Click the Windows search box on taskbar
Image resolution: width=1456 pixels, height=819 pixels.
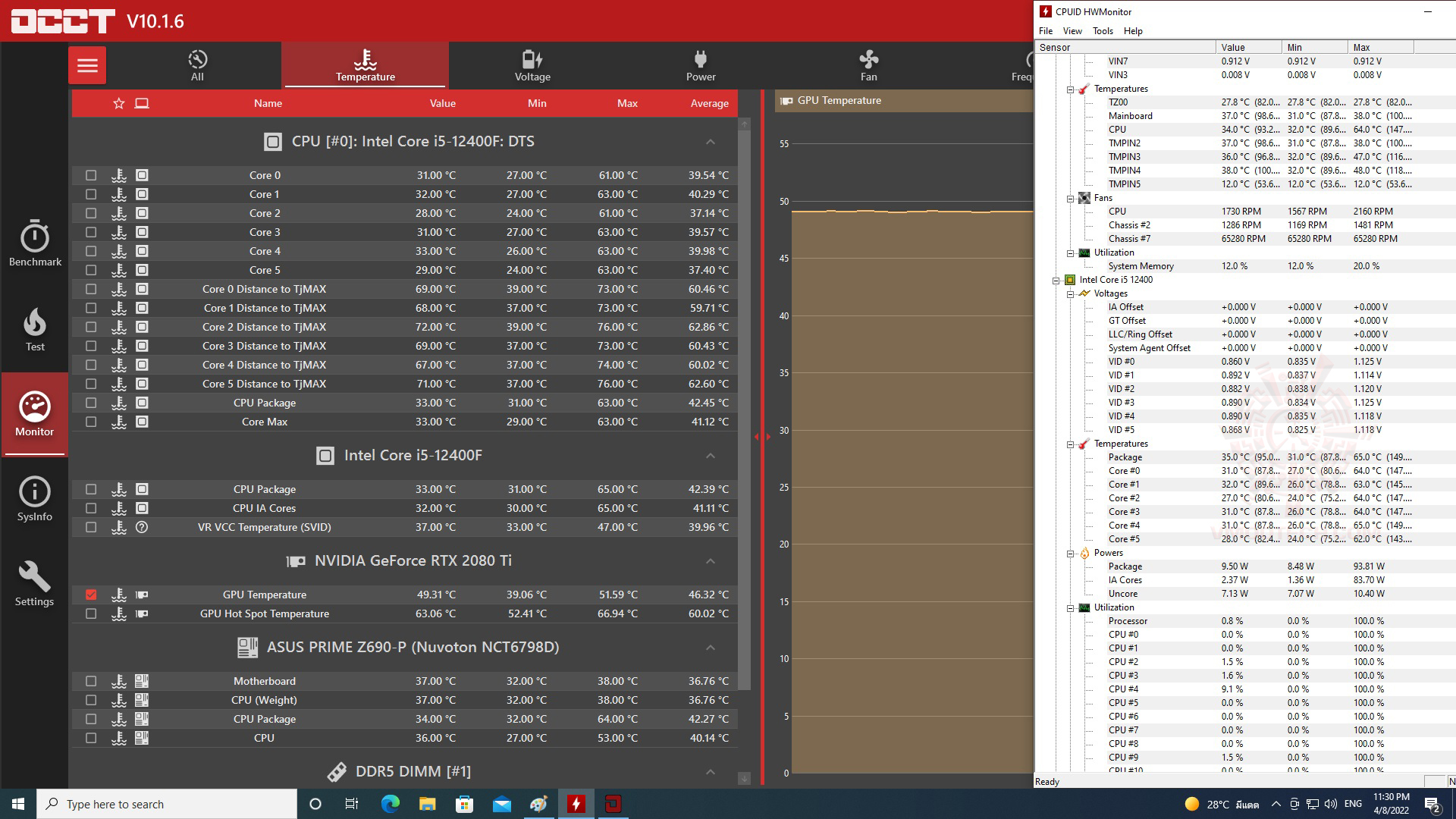pyautogui.click(x=167, y=804)
